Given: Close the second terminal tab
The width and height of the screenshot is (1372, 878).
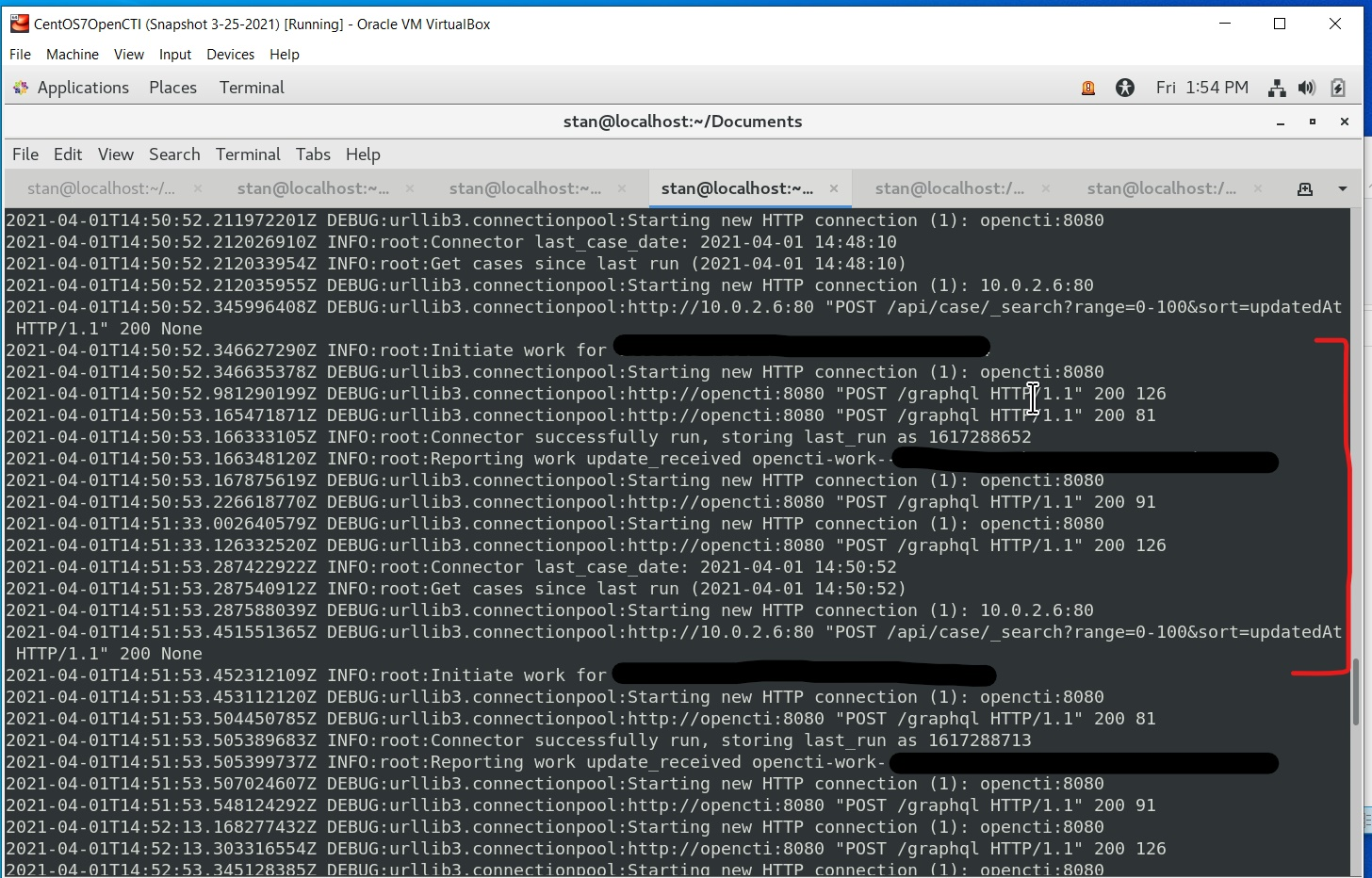Looking at the screenshot, I should 410,188.
